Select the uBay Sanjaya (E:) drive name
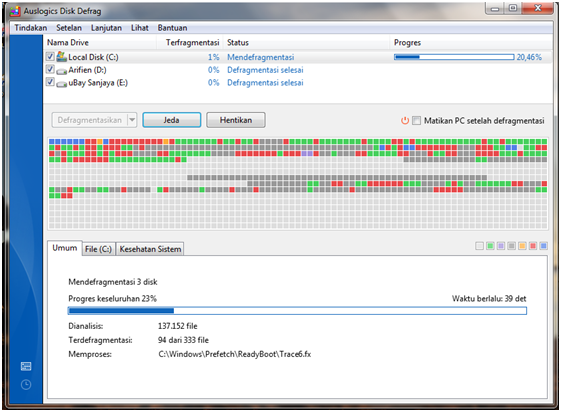This screenshot has width=561, height=412. [x=98, y=83]
